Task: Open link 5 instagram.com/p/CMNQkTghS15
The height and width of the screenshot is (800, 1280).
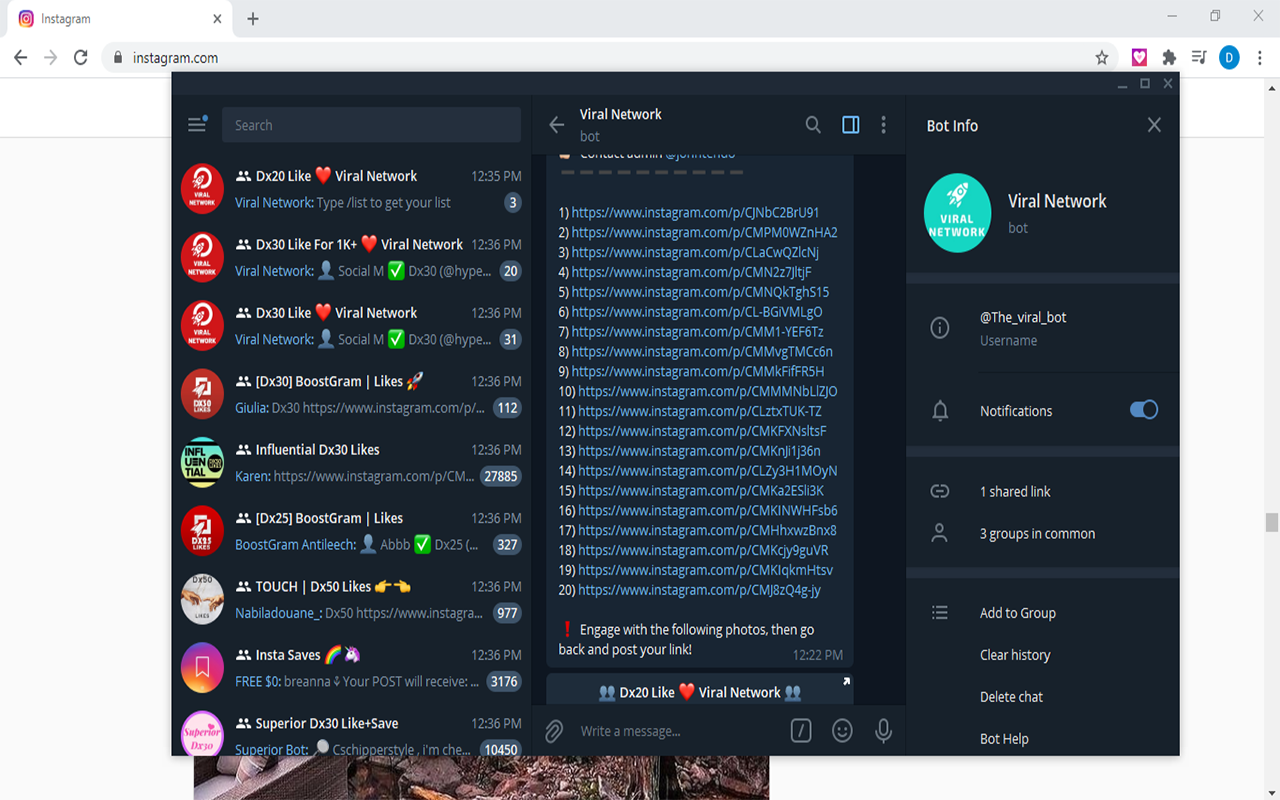Action: (700, 292)
